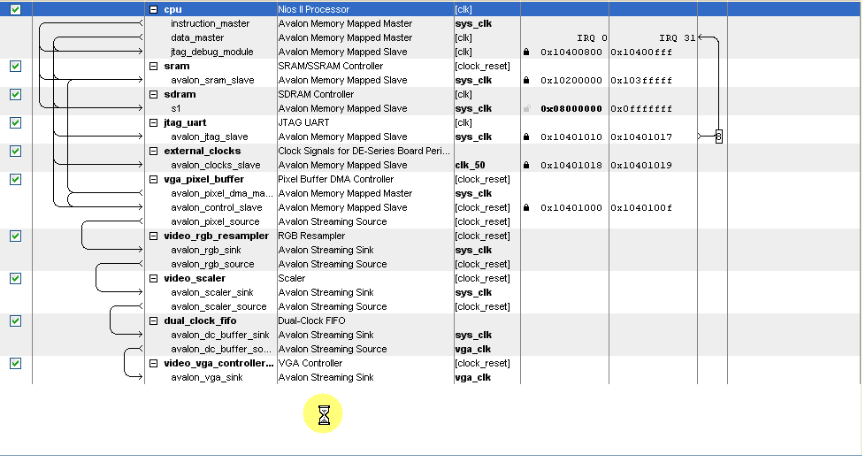This screenshot has width=862, height=456.
Task: Select the data_master row
Action: tap(197, 38)
